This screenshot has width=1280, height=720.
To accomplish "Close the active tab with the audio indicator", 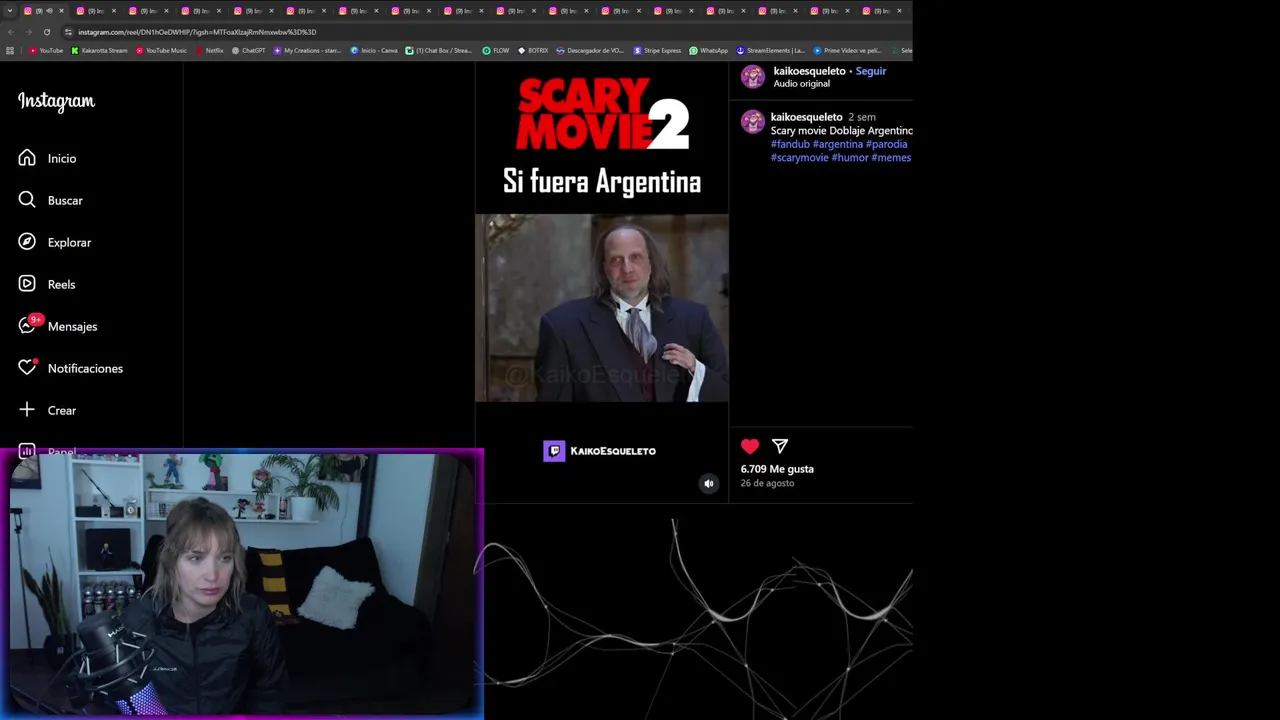I will coord(61,11).
